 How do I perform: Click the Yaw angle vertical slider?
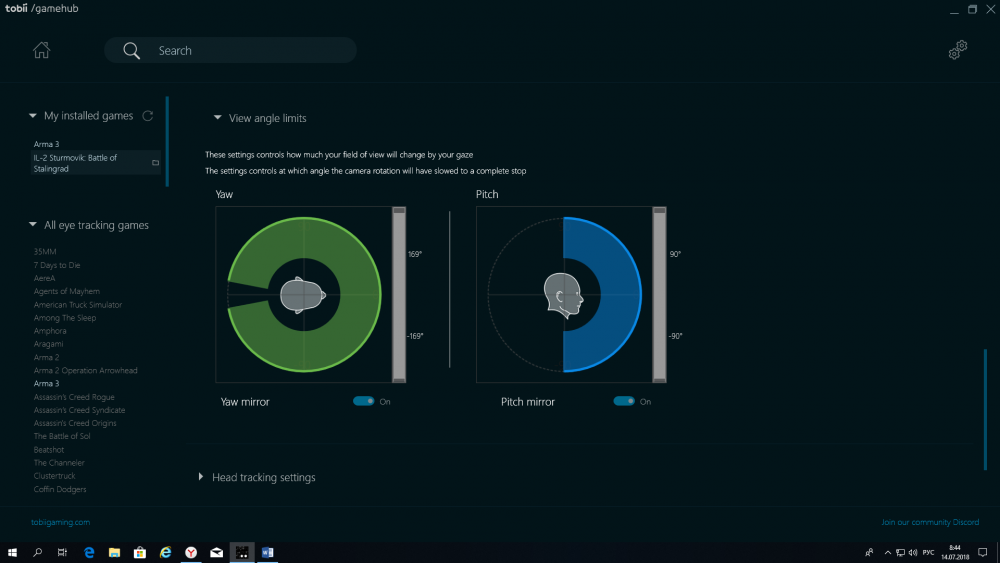(399, 295)
